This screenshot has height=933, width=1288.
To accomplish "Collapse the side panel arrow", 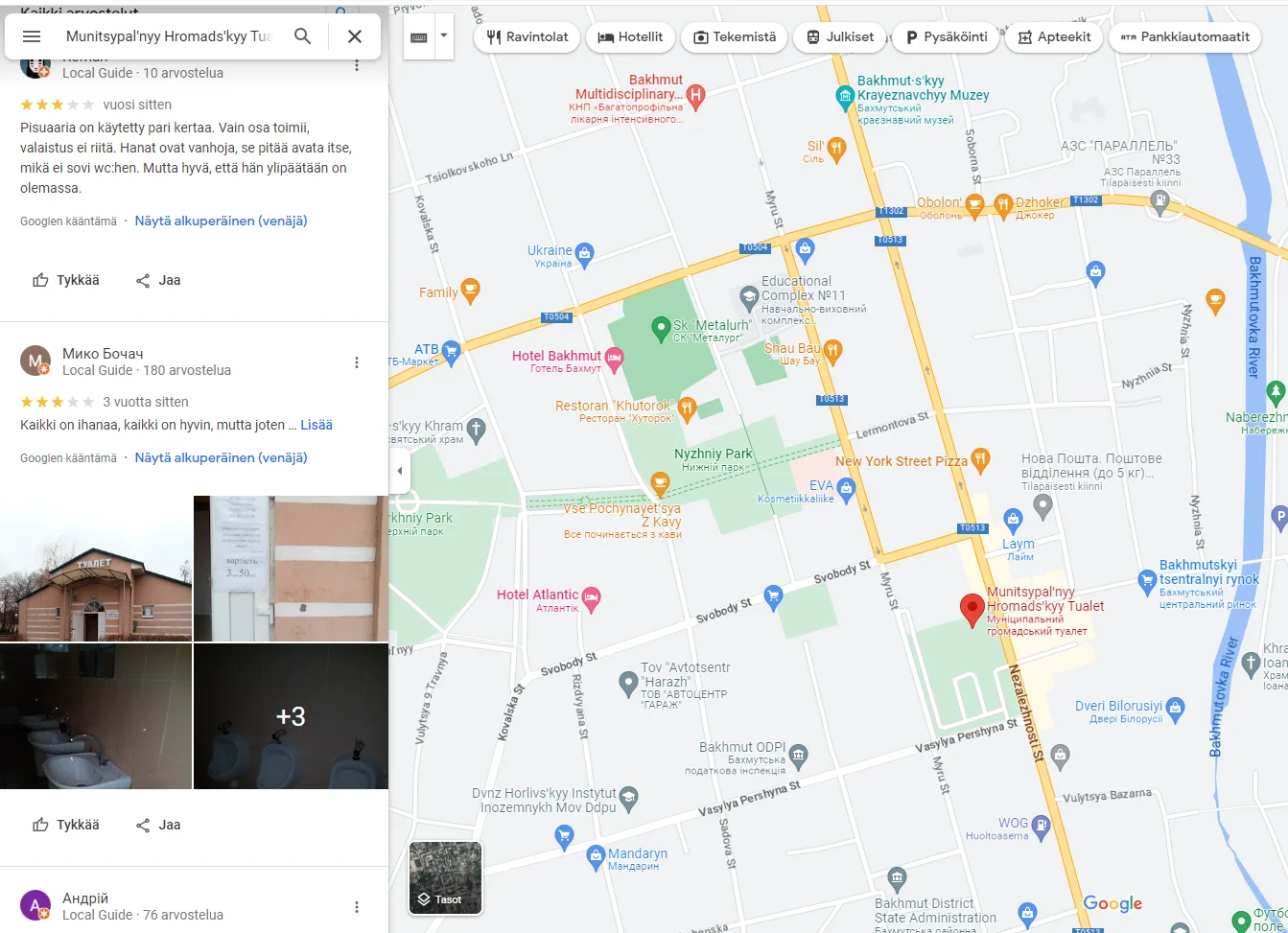I will click(x=400, y=471).
